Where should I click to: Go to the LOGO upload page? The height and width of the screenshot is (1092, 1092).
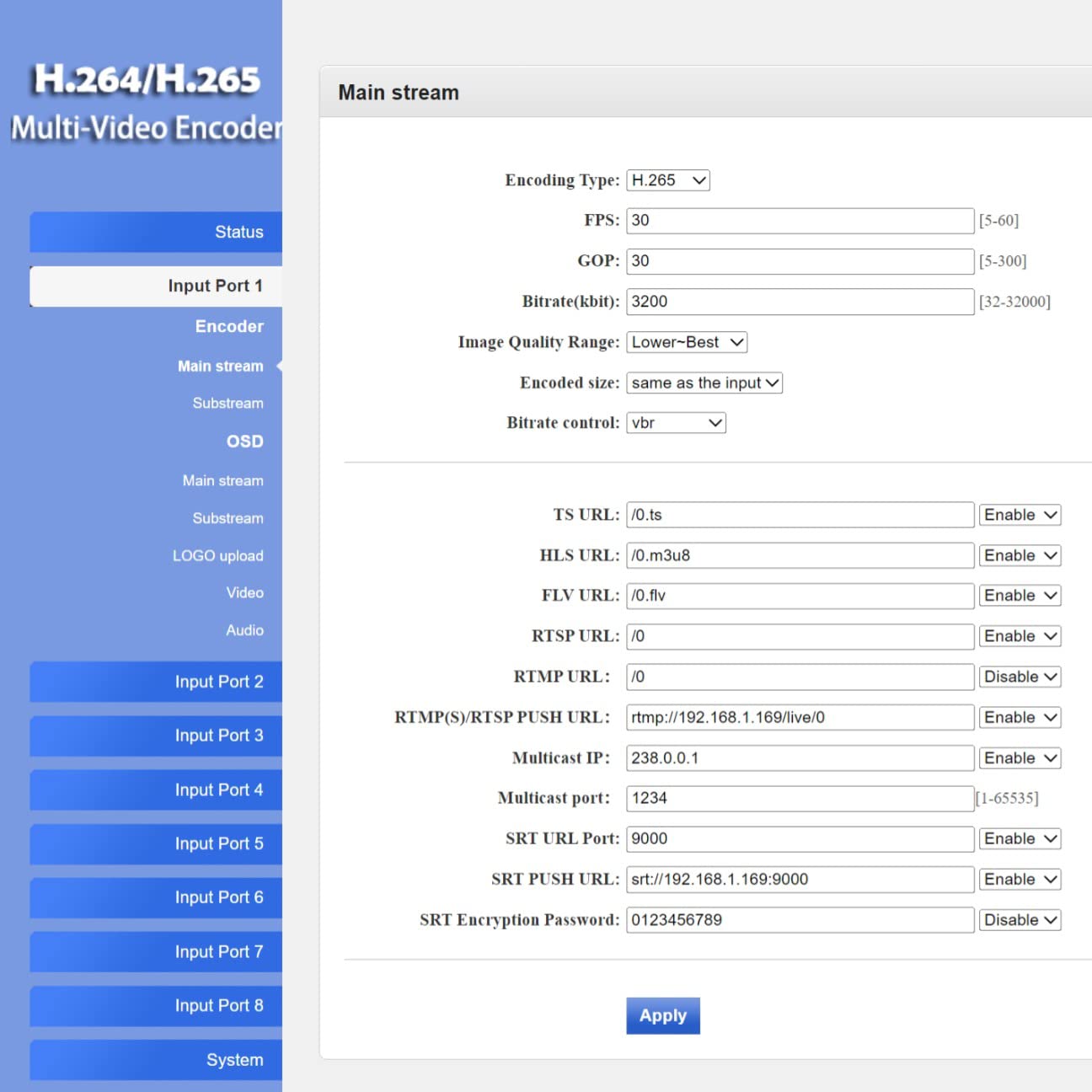(x=218, y=555)
